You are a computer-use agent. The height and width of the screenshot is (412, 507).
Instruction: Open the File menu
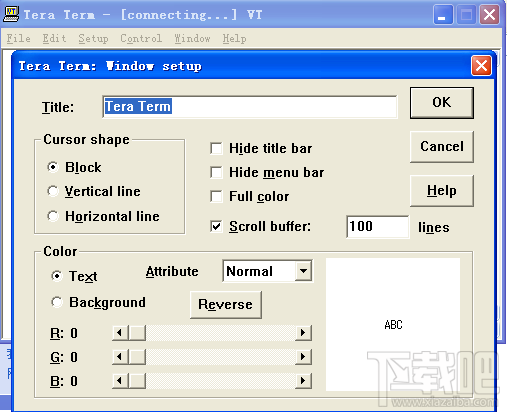coord(19,39)
